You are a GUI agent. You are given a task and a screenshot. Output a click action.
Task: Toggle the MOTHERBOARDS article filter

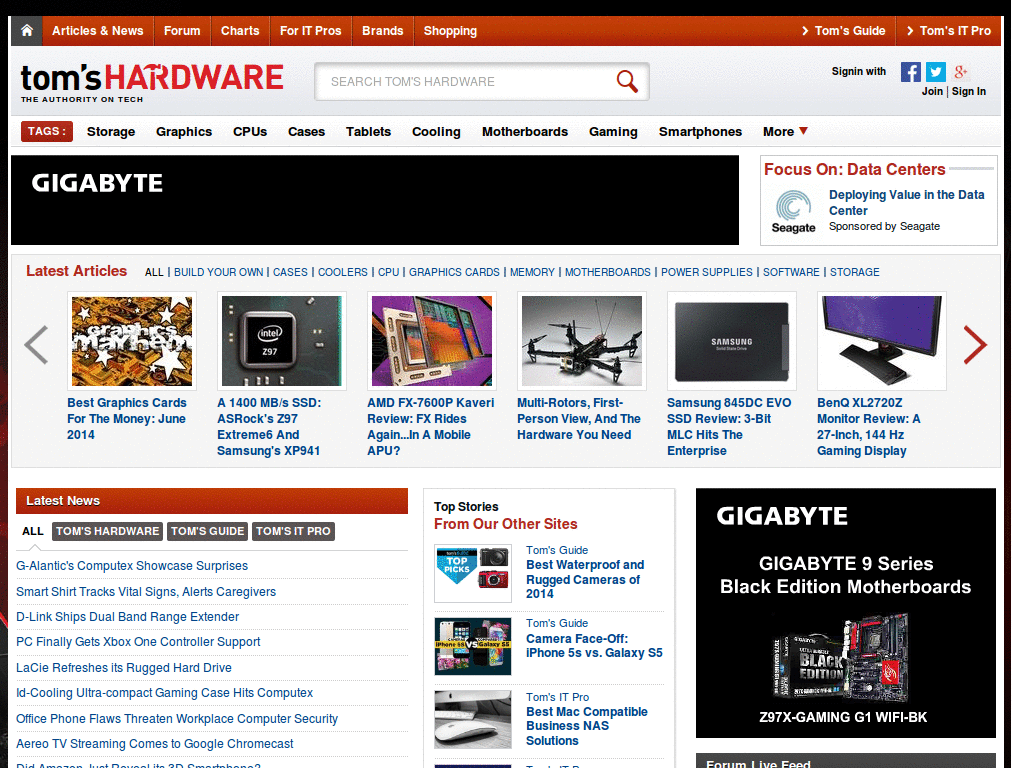pos(607,272)
